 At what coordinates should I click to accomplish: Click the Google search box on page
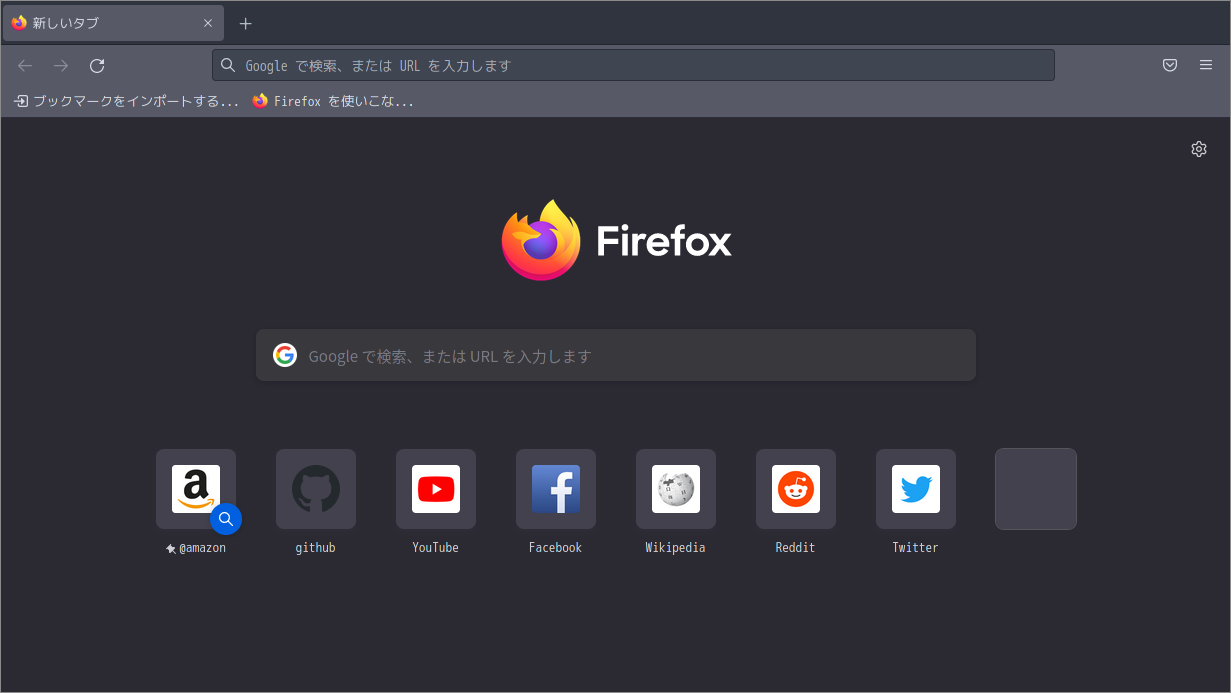616,356
